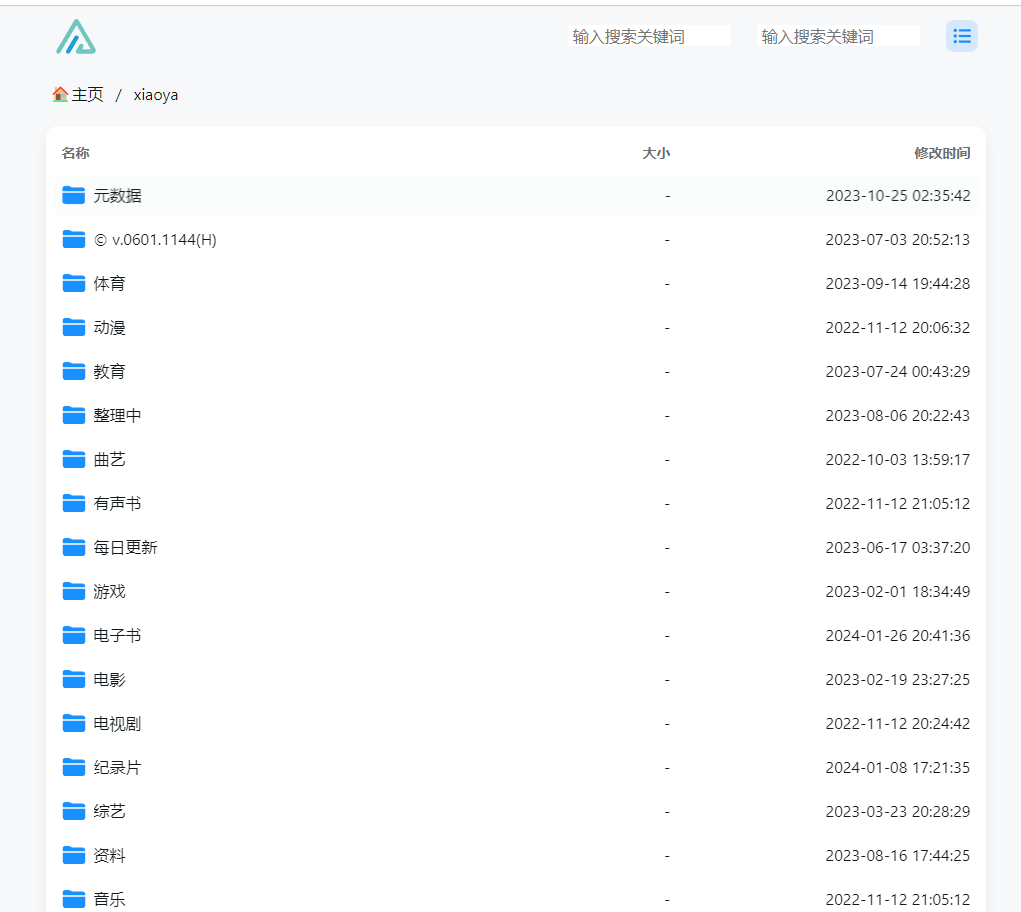Image resolution: width=1021 pixels, height=912 pixels.
Task: Click folder icon of 动漫
Action: [74, 327]
